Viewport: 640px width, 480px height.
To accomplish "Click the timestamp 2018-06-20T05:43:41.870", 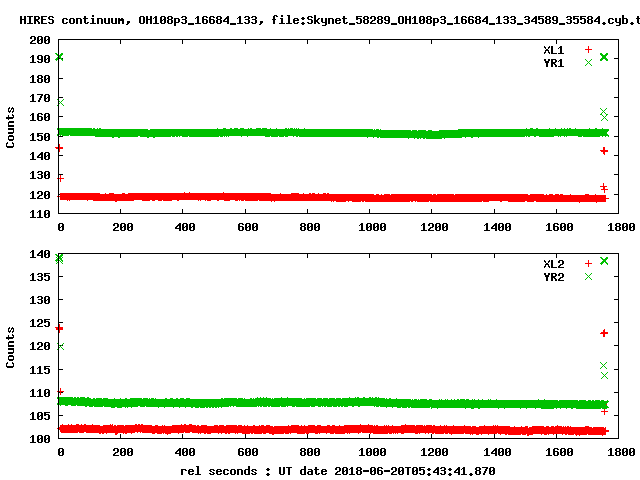I will [415, 471].
